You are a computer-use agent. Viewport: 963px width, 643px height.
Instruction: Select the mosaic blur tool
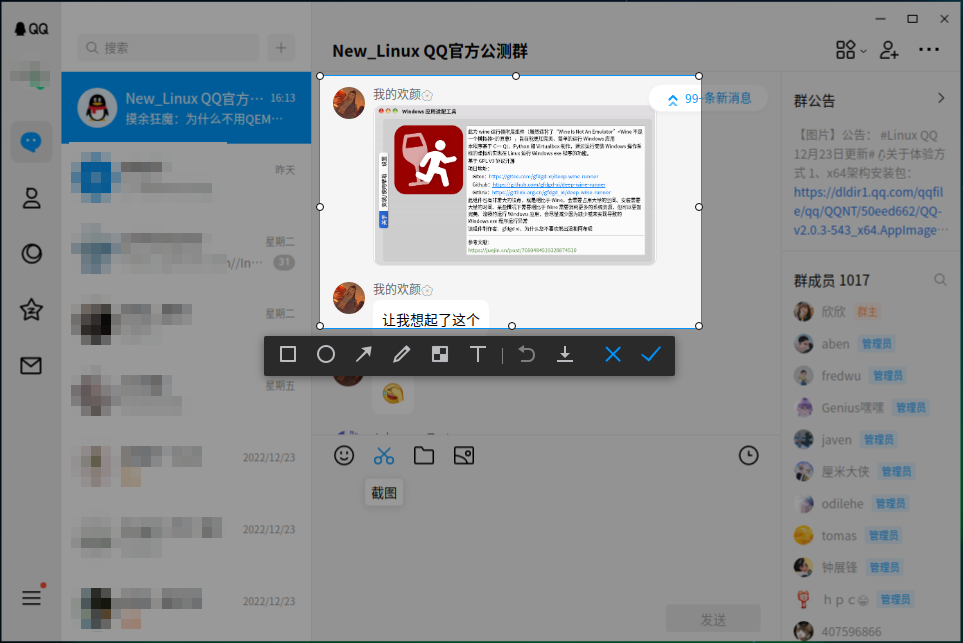click(x=440, y=354)
